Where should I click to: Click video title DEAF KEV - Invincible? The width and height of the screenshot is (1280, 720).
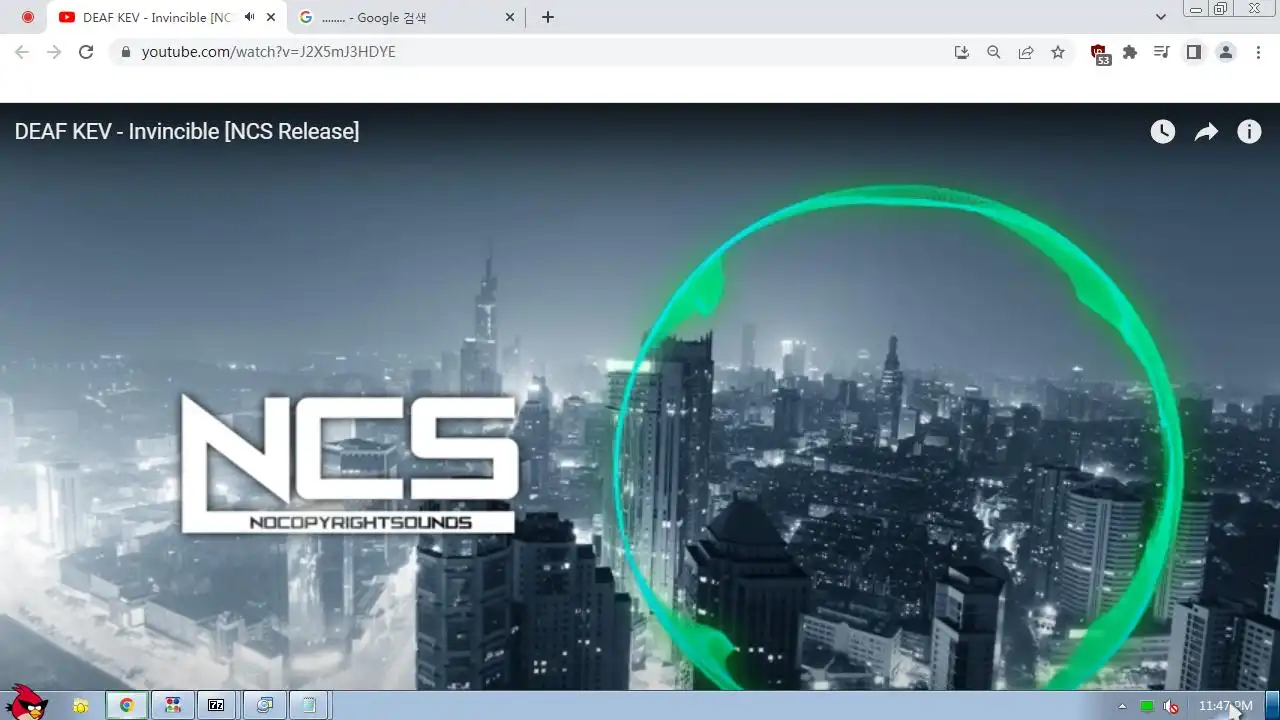coord(186,131)
